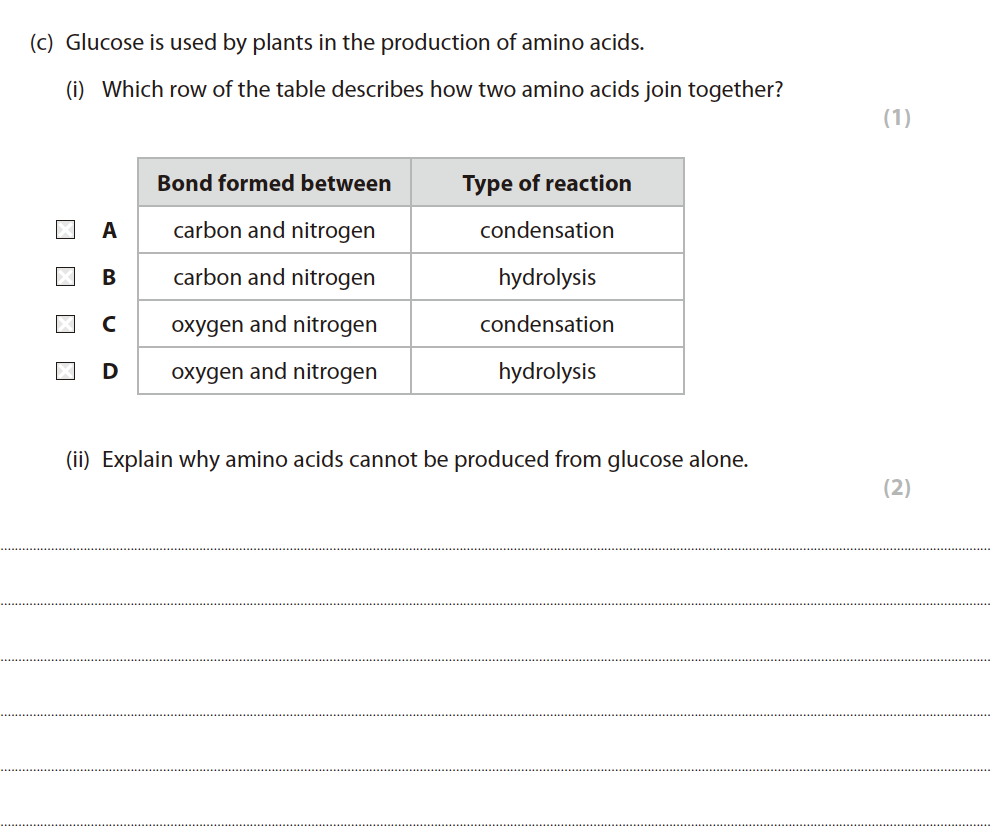Select row D's "hydrolysis" cell
This screenshot has width=992, height=834.
click(x=547, y=371)
